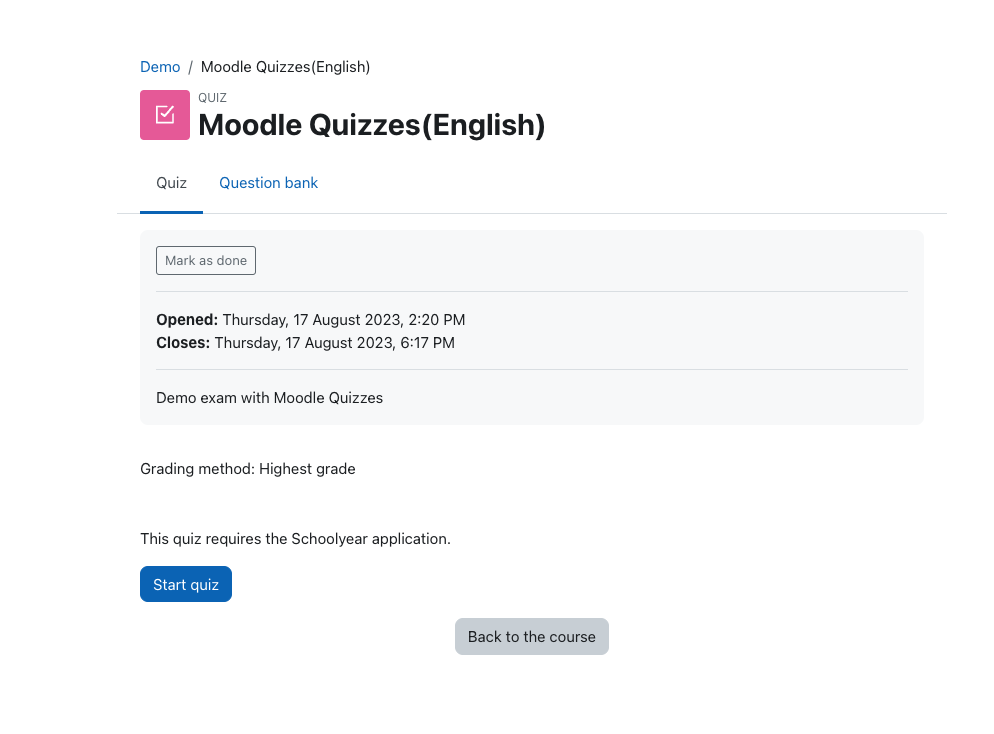This screenshot has width=994, height=734.
Task: Click the Closes date line
Action: tap(305, 342)
